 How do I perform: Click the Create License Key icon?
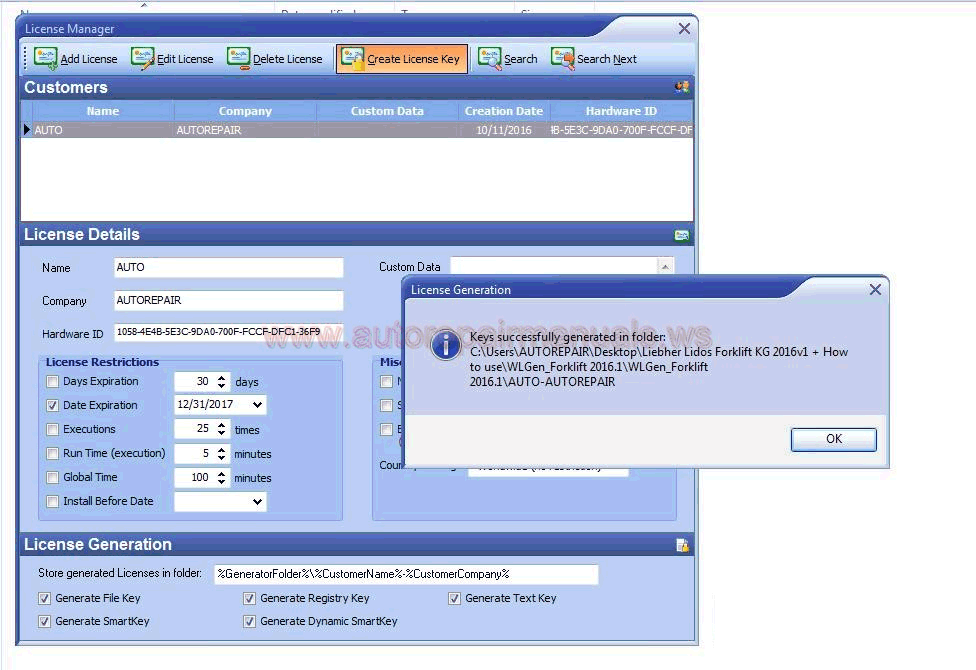[x=352, y=58]
